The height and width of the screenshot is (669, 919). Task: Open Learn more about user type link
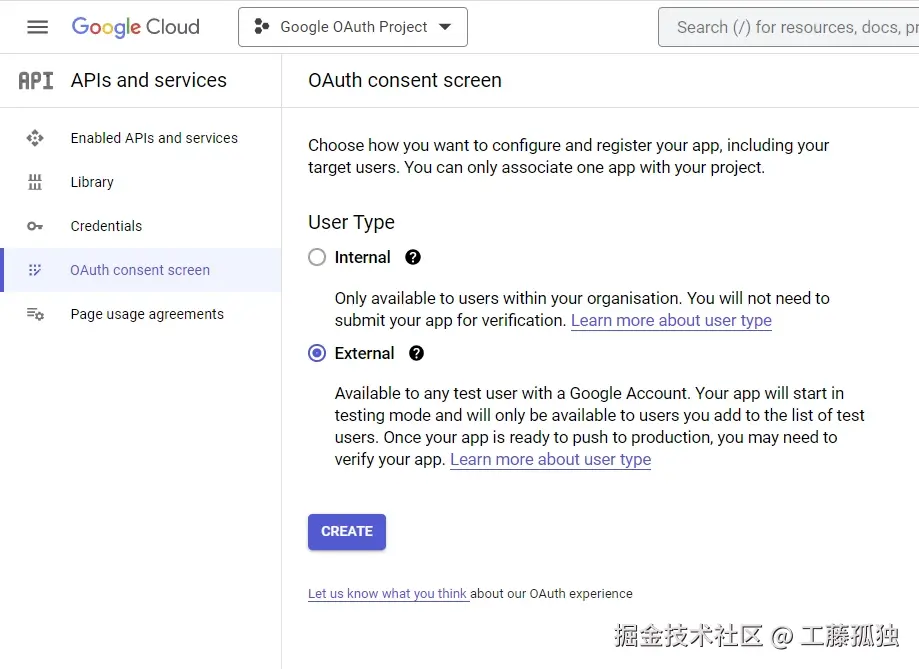(x=671, y=320)
